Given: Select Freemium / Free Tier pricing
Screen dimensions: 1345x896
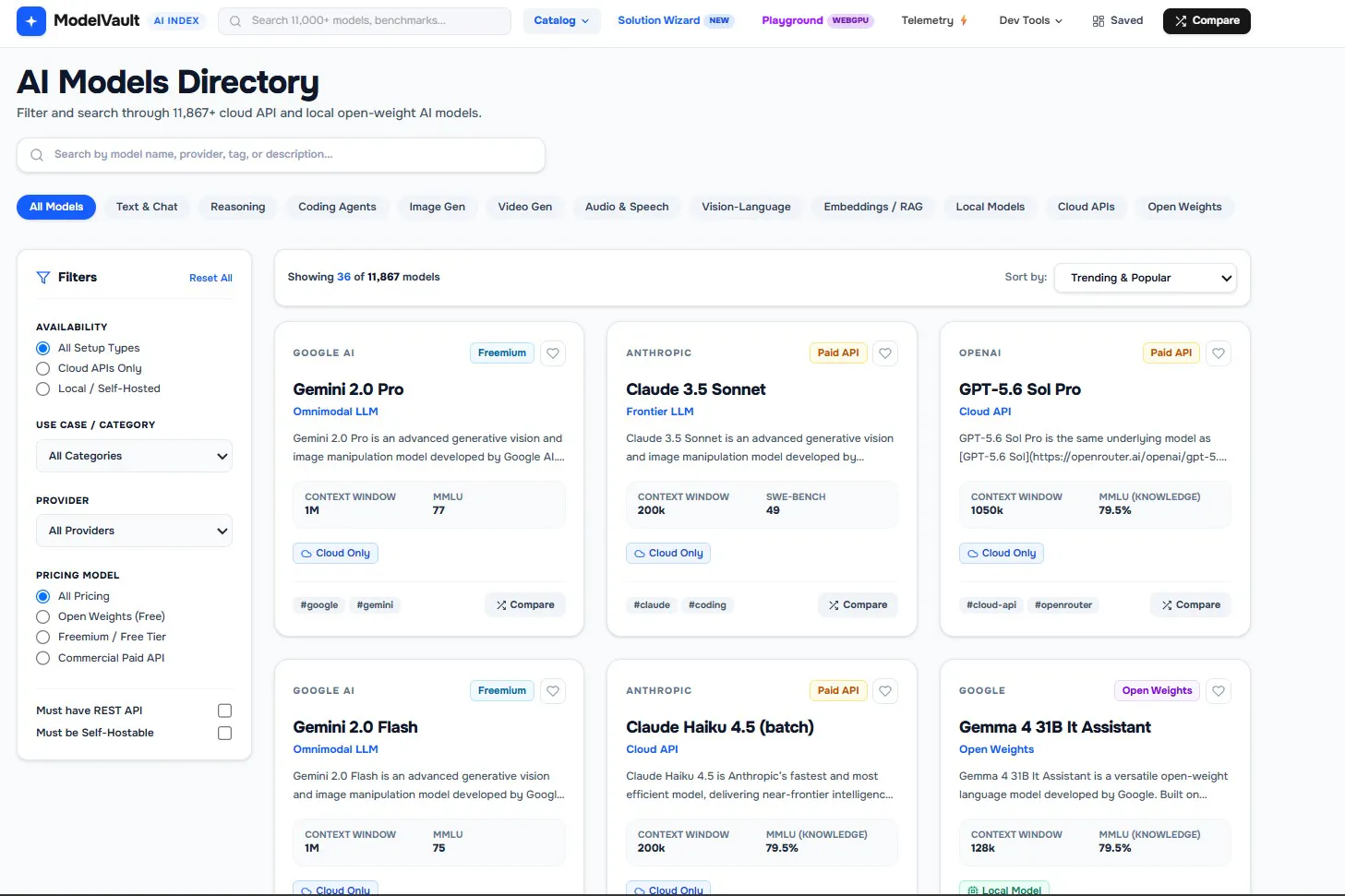Looking at the screenshot, I should pyautogui.click(x=42, y=637).
